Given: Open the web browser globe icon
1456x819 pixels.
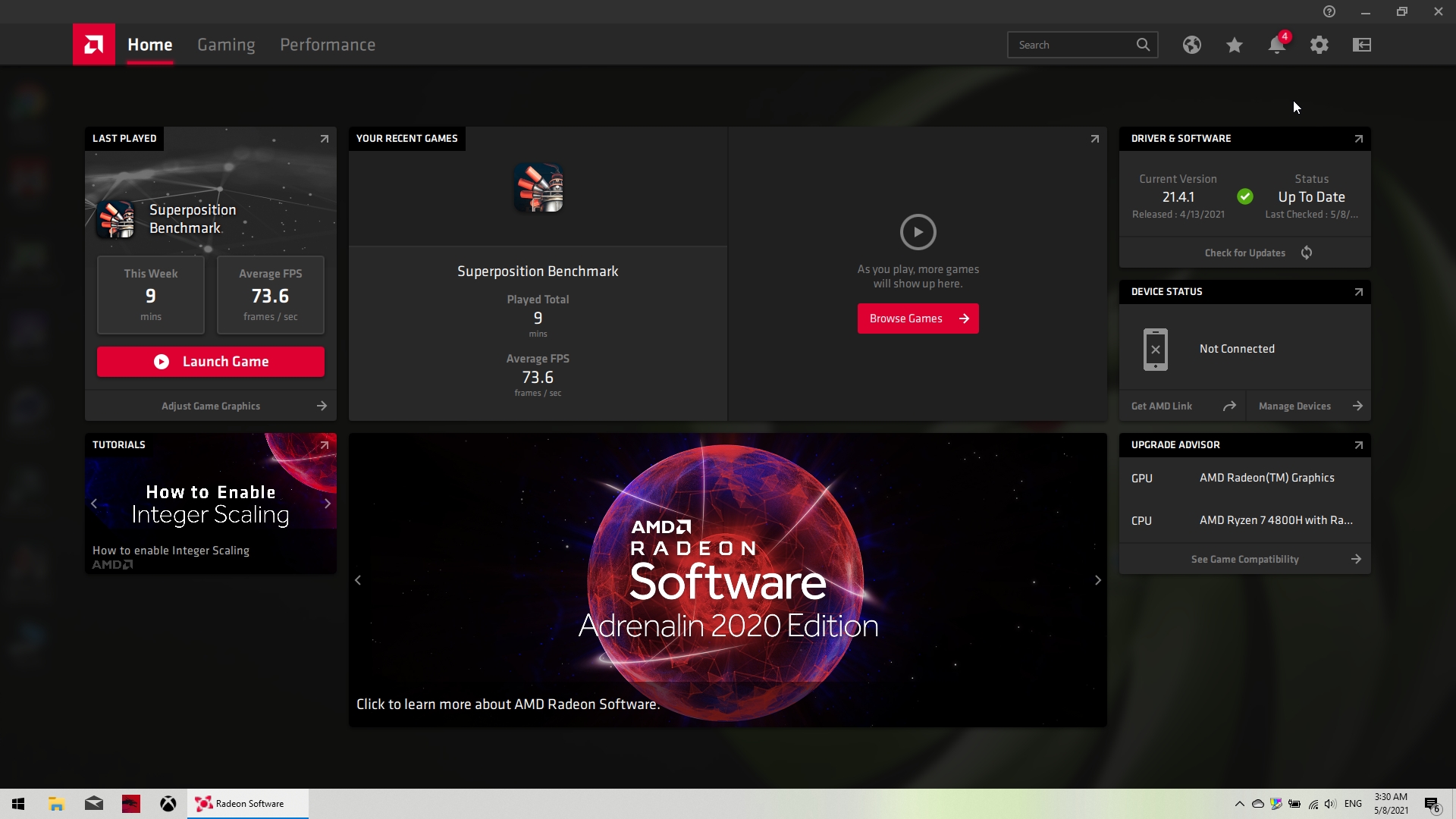Looking at the screenshot, I should pyautogui.click(x=1191, y=45).
